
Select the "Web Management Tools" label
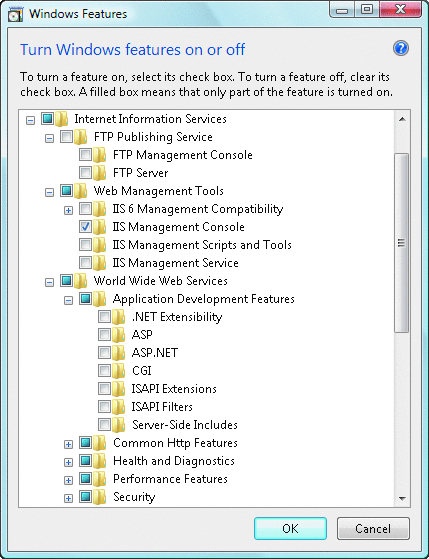point(159,191)
